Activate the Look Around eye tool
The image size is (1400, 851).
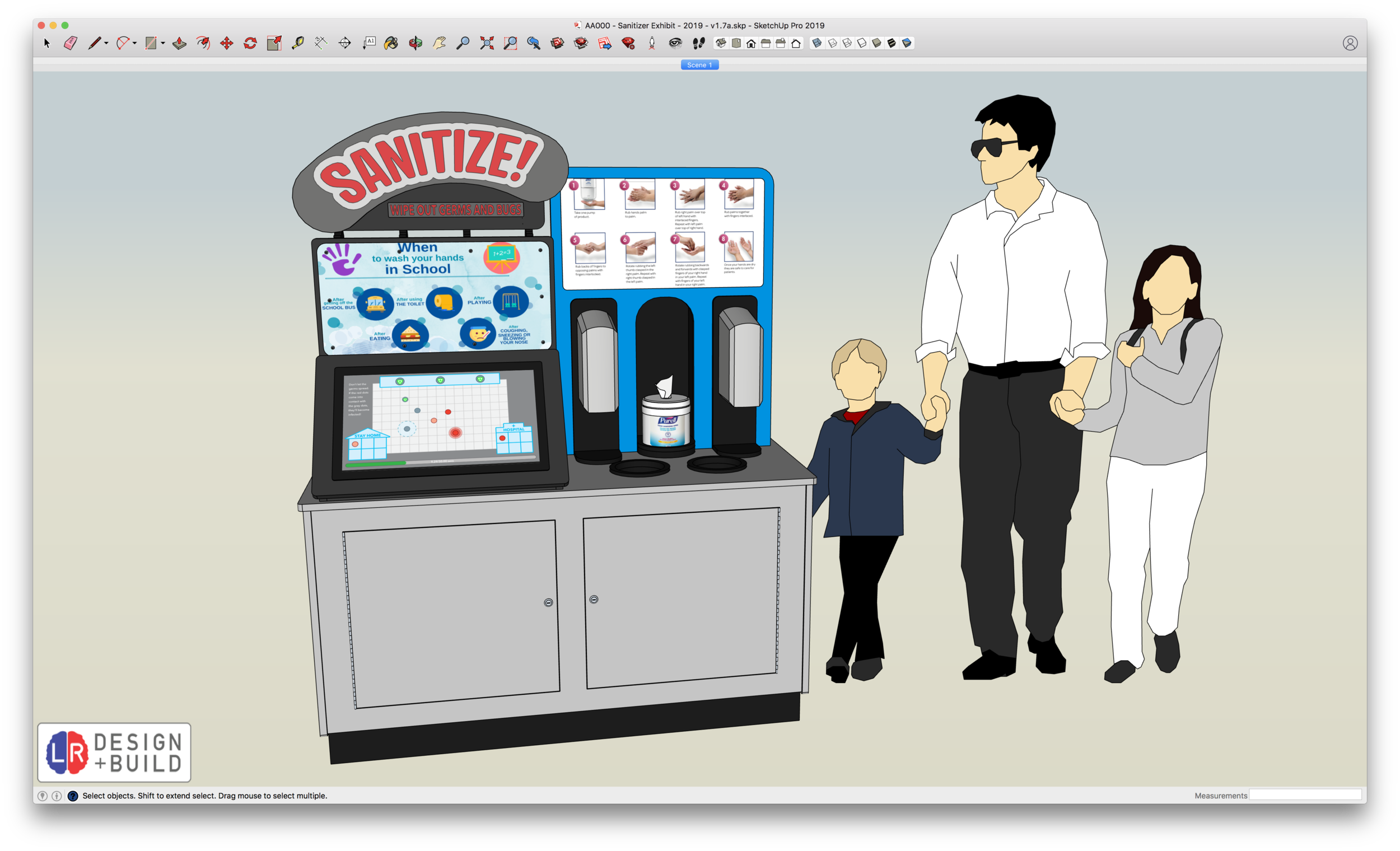pos(675,43)
